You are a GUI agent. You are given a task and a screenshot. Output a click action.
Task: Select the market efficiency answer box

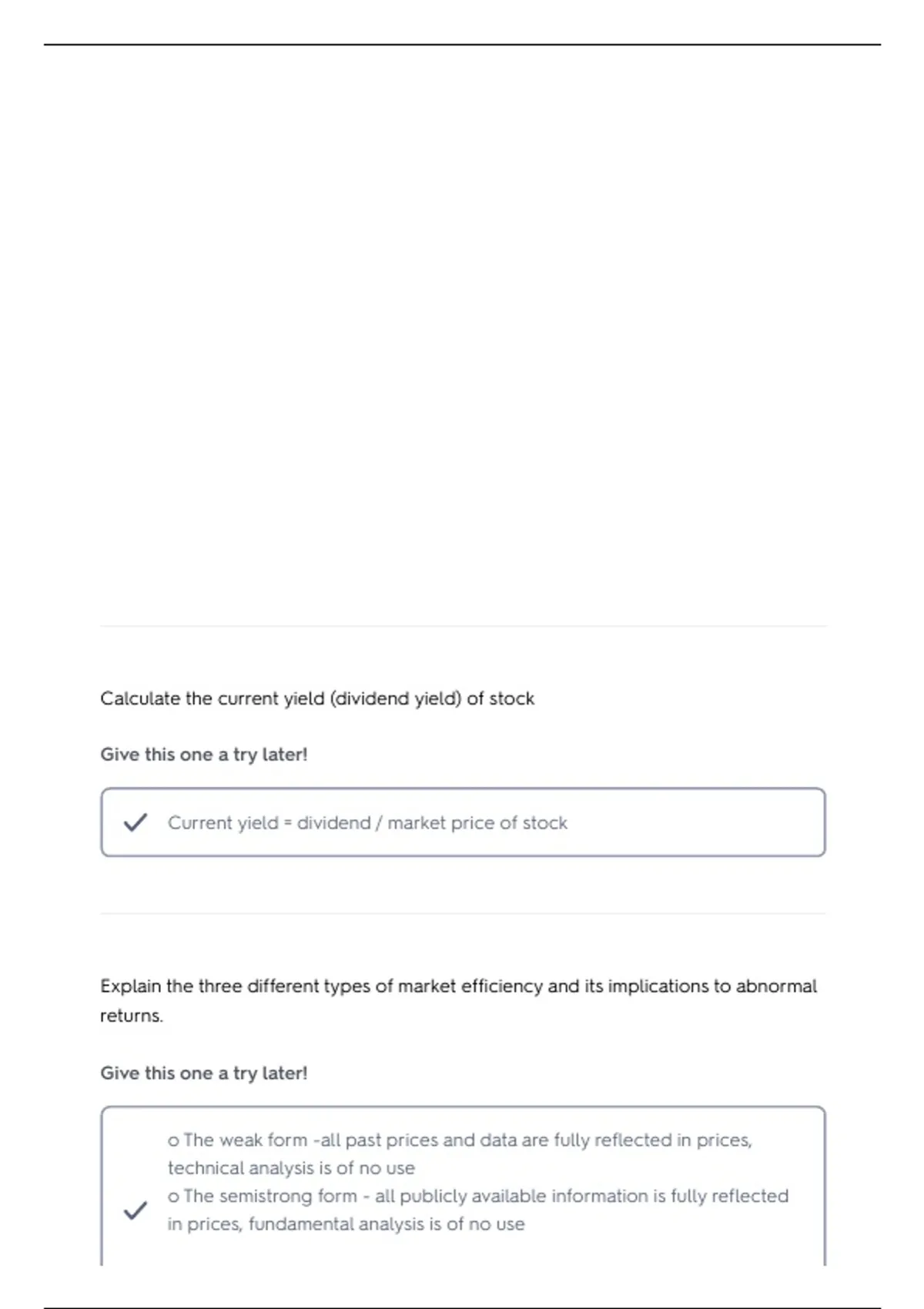(463, 1186)
